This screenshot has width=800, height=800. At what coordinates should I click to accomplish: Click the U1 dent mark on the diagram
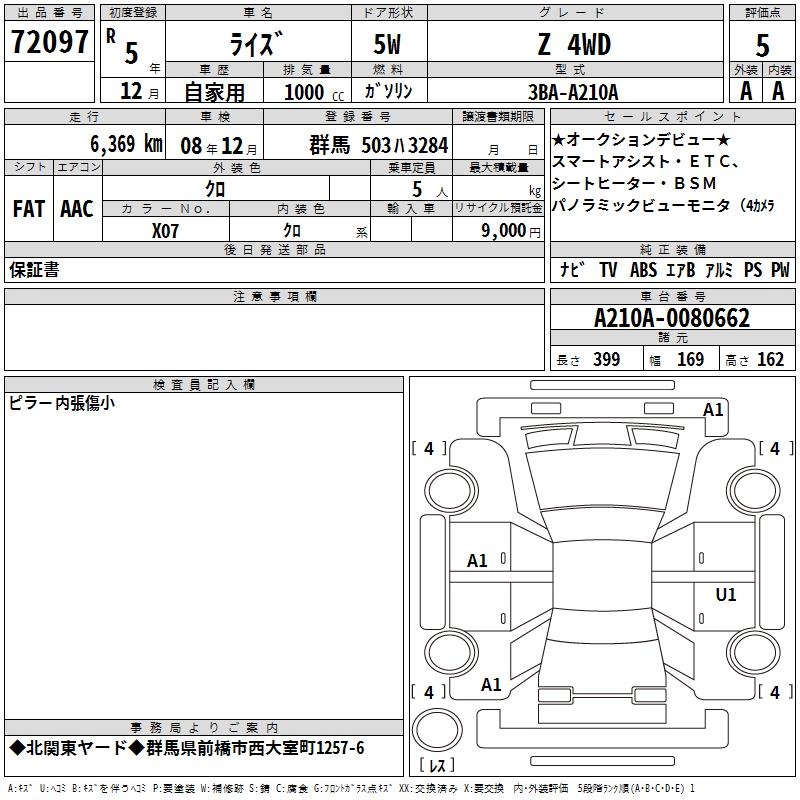tap(726, 594)
